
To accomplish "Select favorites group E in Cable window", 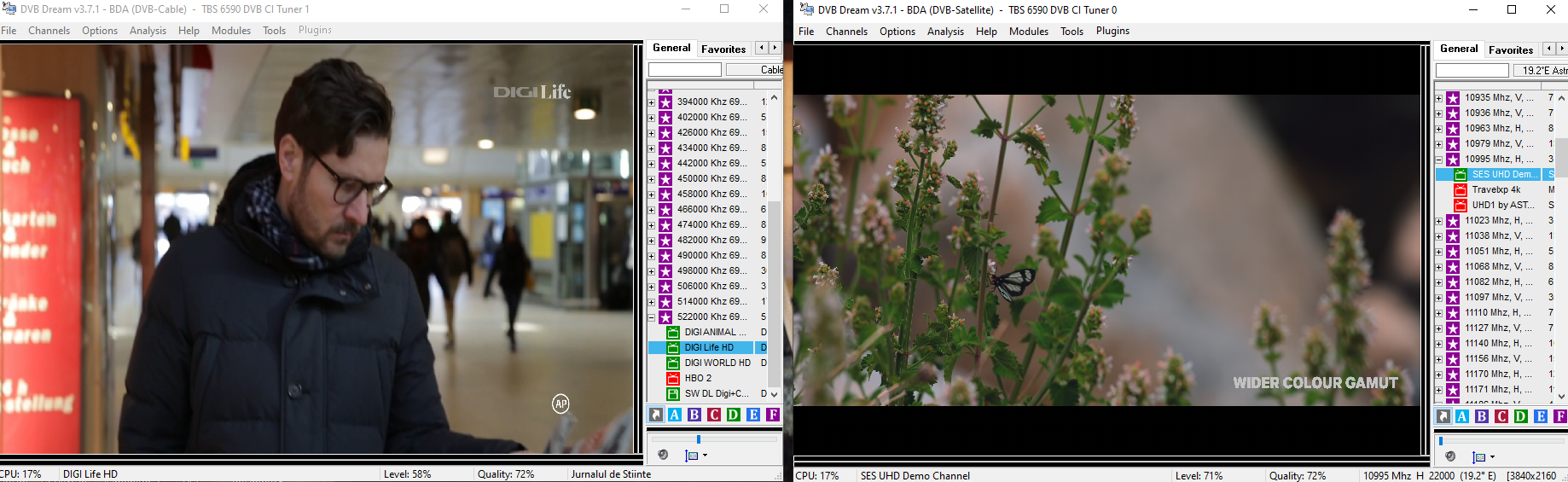I will [x=753, y=415].
